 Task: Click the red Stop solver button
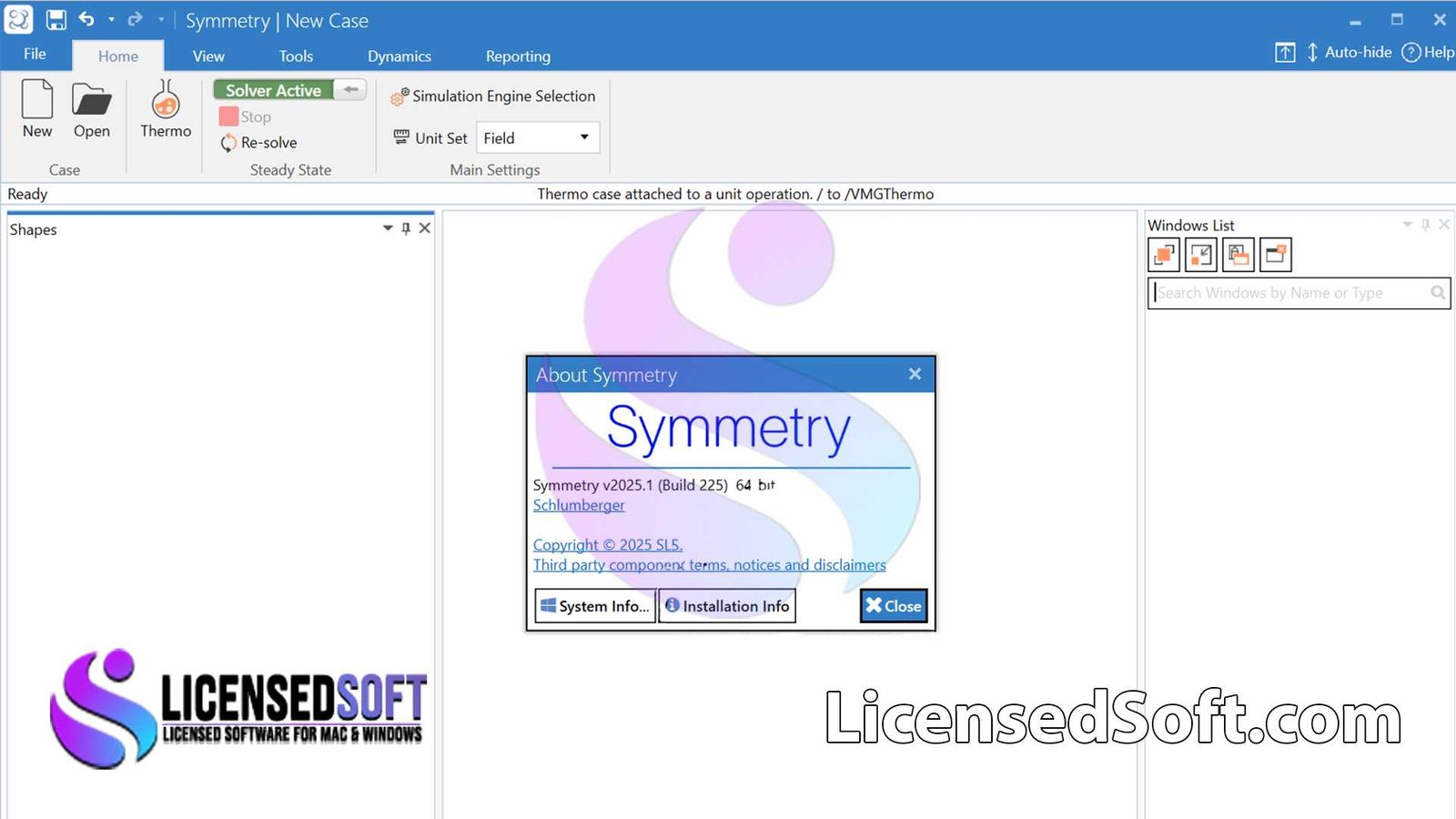pos(246,116)
